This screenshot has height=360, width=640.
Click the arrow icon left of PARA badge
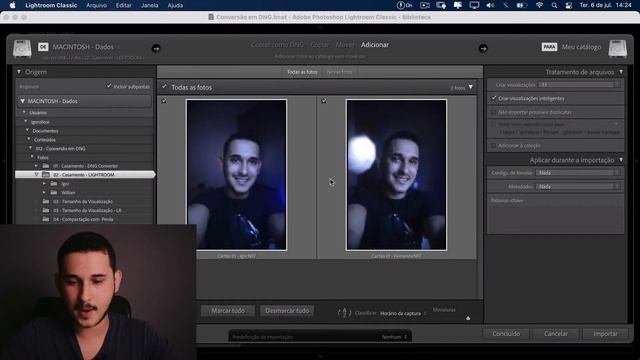coord(483,48)
